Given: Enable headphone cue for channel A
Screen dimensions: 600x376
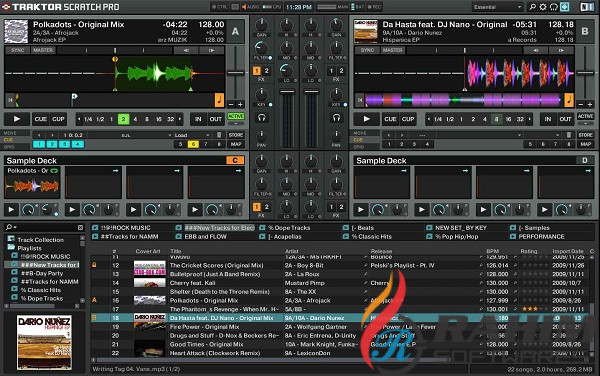Looking at the screenshot, I should (262, 118).
